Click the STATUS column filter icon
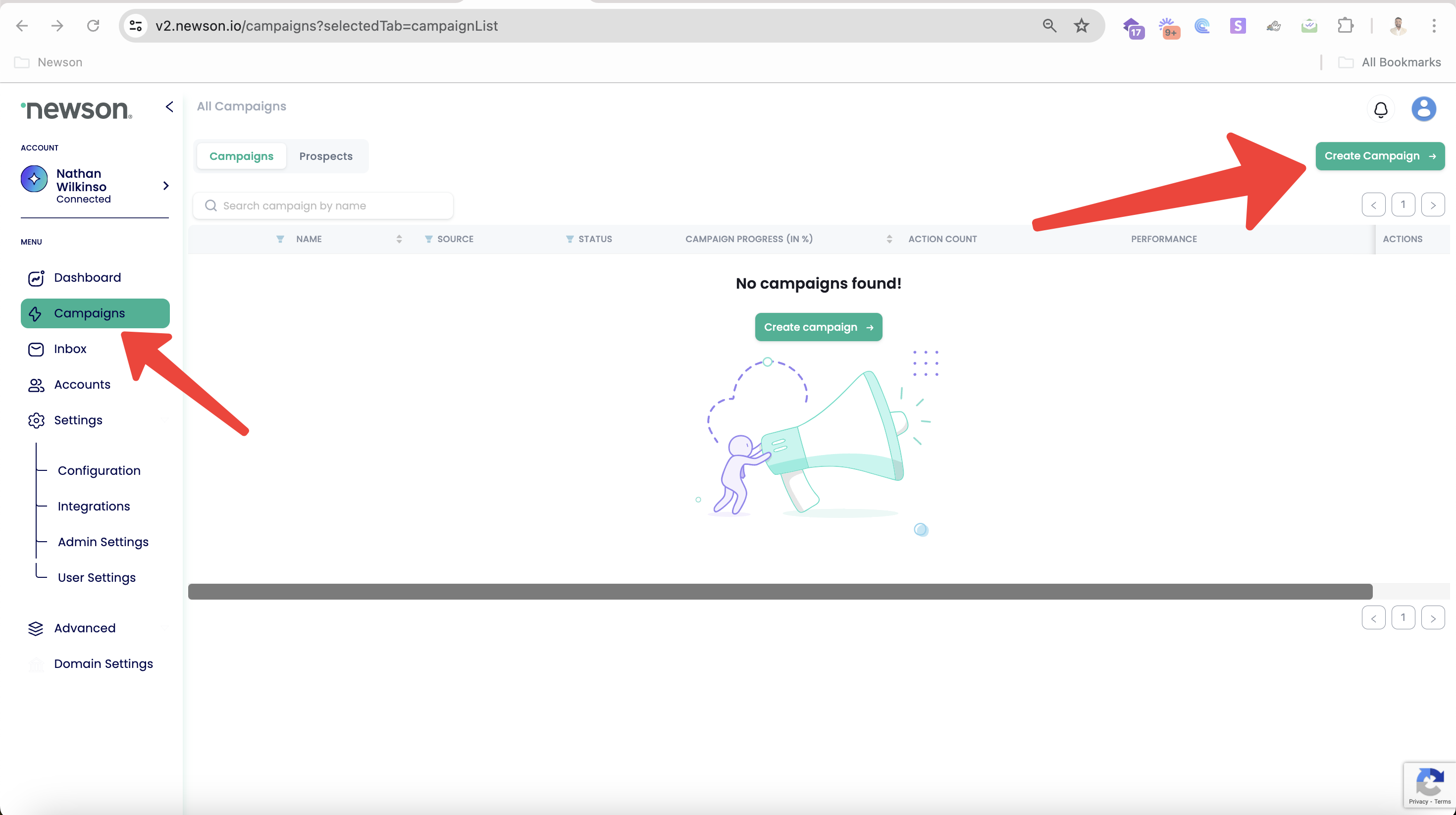The height and width of the screenshot is (815, 1456). (x=570, y=239)
